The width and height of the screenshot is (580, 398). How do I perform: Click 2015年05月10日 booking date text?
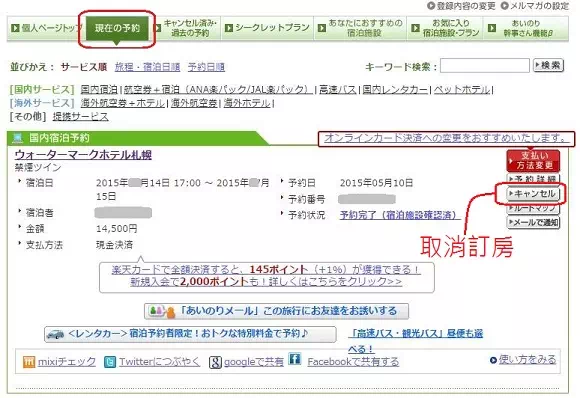click(376, 183)
